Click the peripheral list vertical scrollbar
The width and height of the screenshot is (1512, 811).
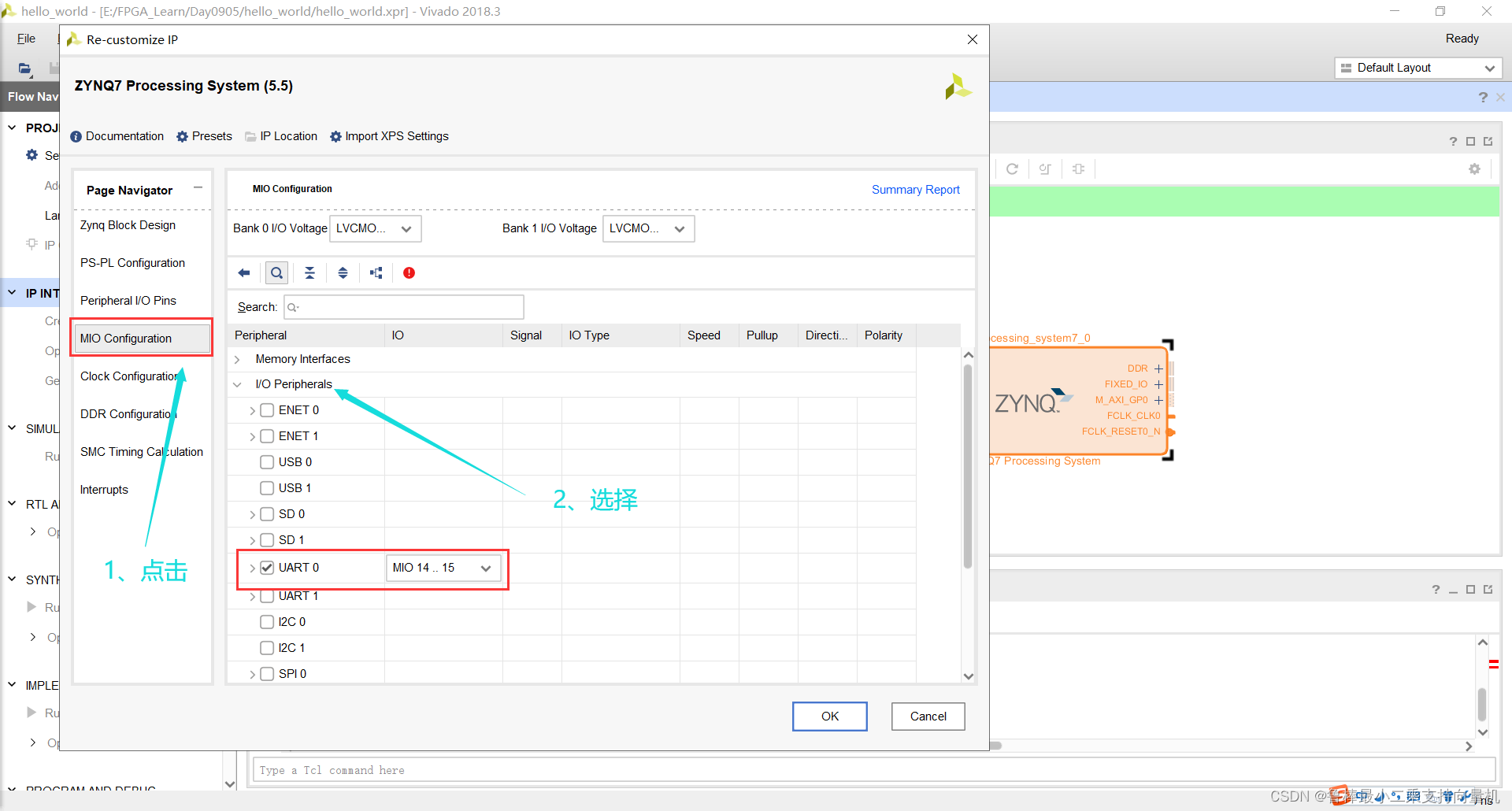(968, 466)
